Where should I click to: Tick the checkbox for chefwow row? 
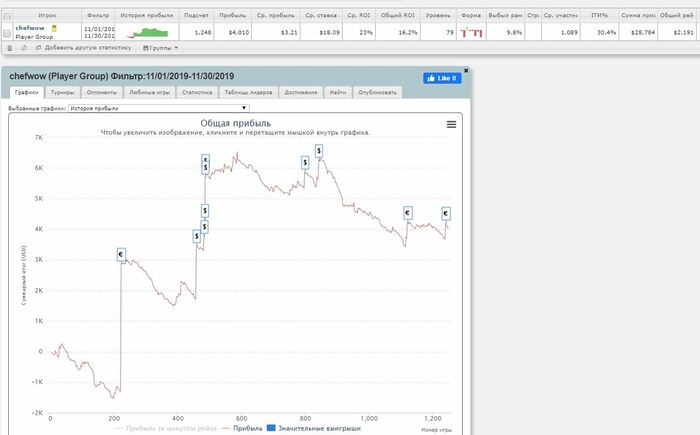click(7, 33)
